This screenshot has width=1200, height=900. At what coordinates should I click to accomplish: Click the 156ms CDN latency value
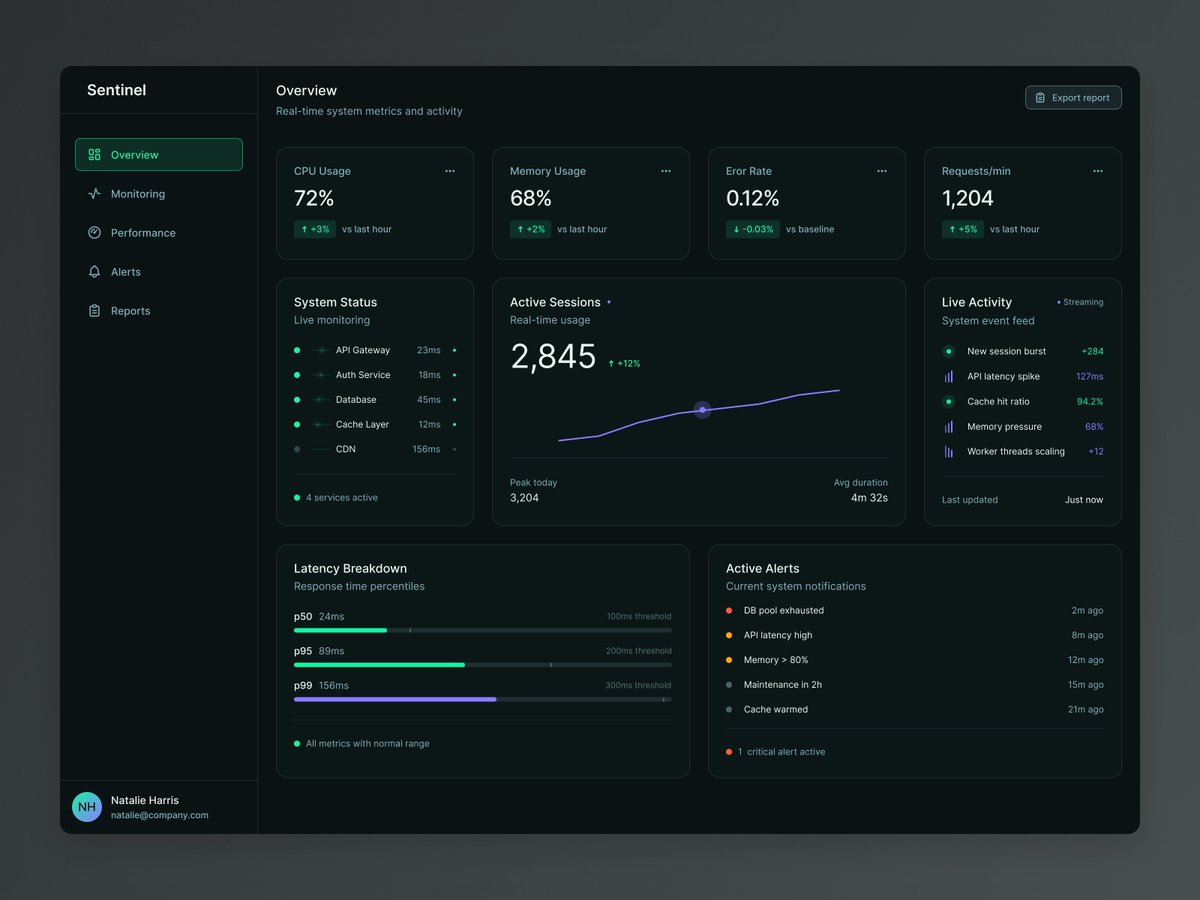(x=426, y=449)
